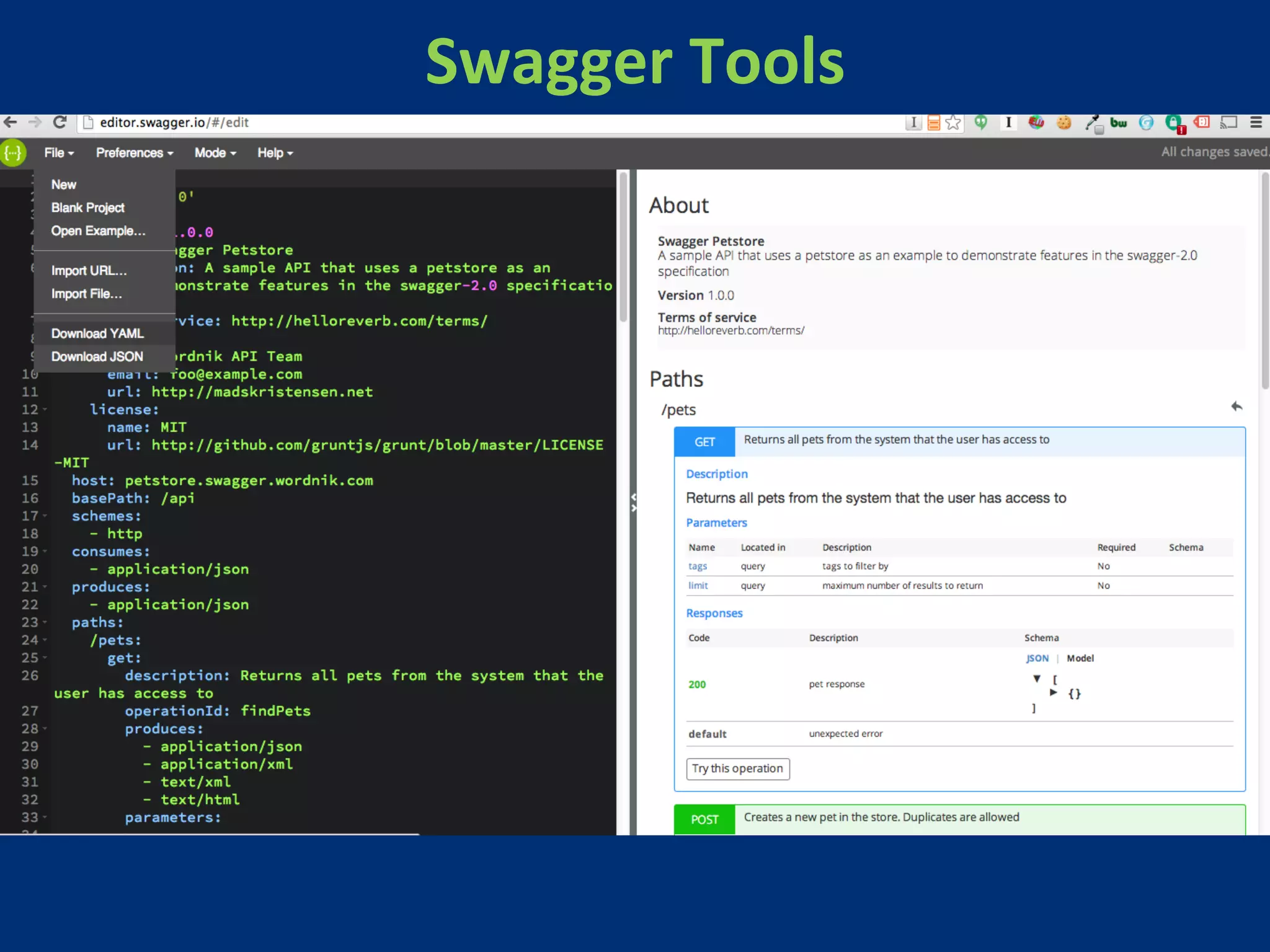Open the cookie extension icon
The image size is (1270, 952).
(1064, 123)
